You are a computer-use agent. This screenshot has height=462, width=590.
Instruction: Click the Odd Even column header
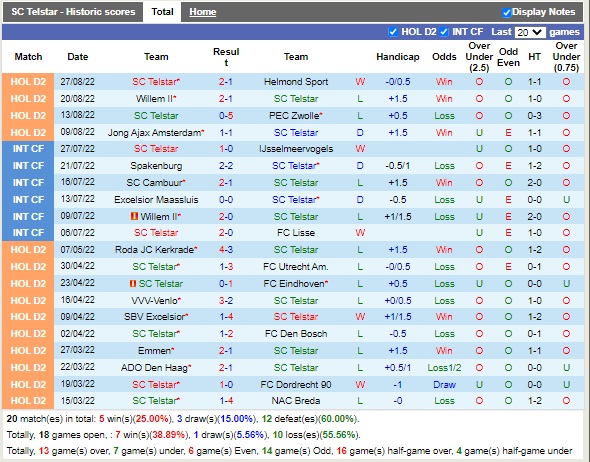(x=508, y=57)
